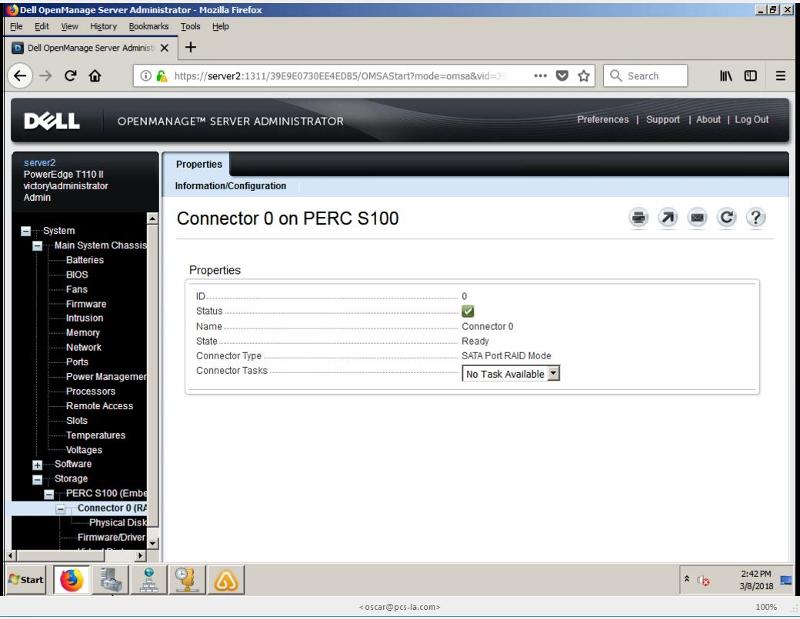
Task: Close the Dell OpenManage tab
Action: (164, 48)
